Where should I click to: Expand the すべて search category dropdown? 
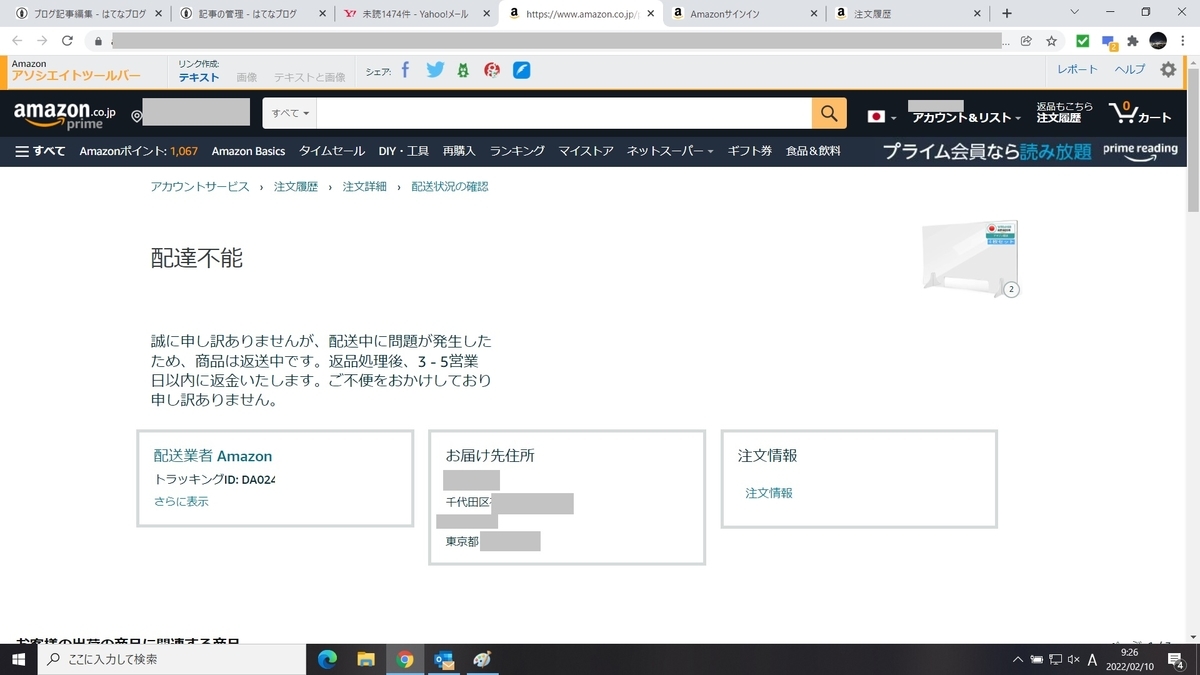point(289,113)
